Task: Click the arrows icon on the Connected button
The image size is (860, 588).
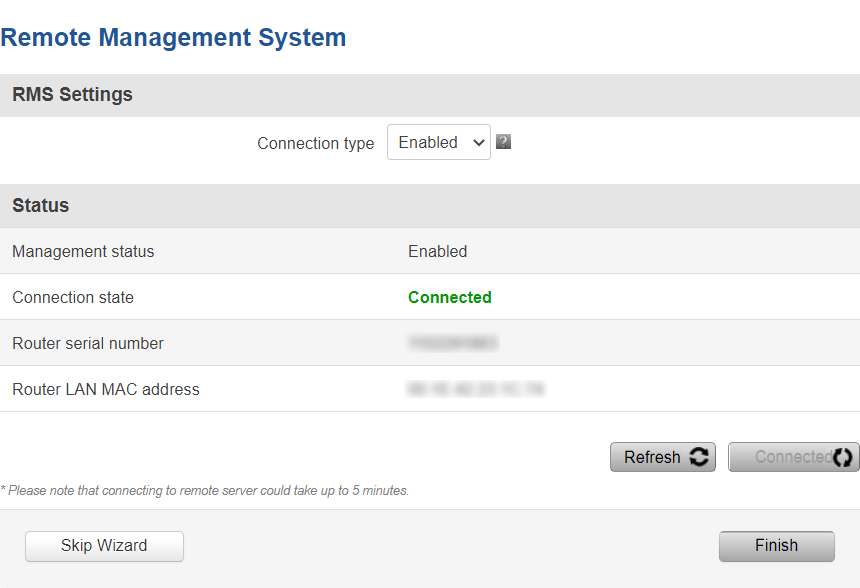Action: 843,457
